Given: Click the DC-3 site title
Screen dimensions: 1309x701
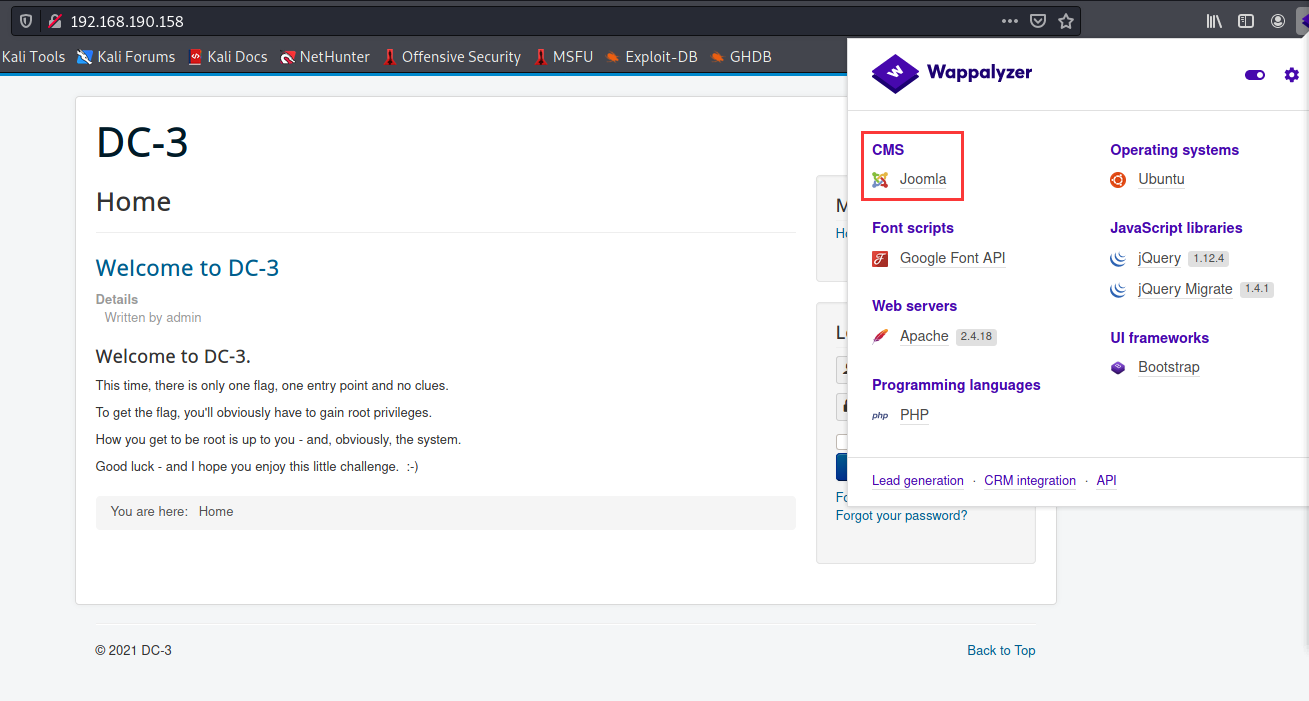Looking at the screenshot, I should tap(142, 142).
